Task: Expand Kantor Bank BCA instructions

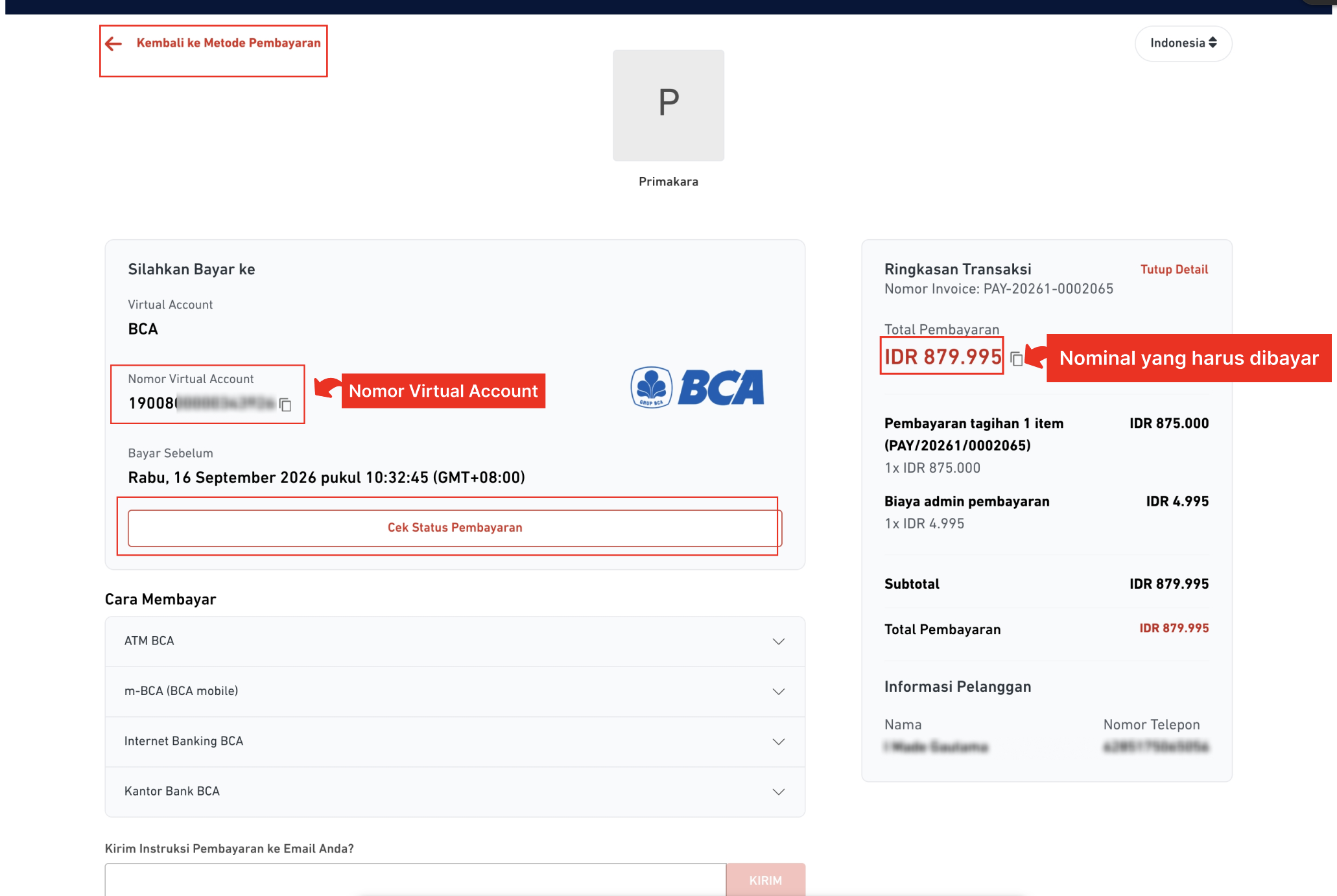Action: 455,792
